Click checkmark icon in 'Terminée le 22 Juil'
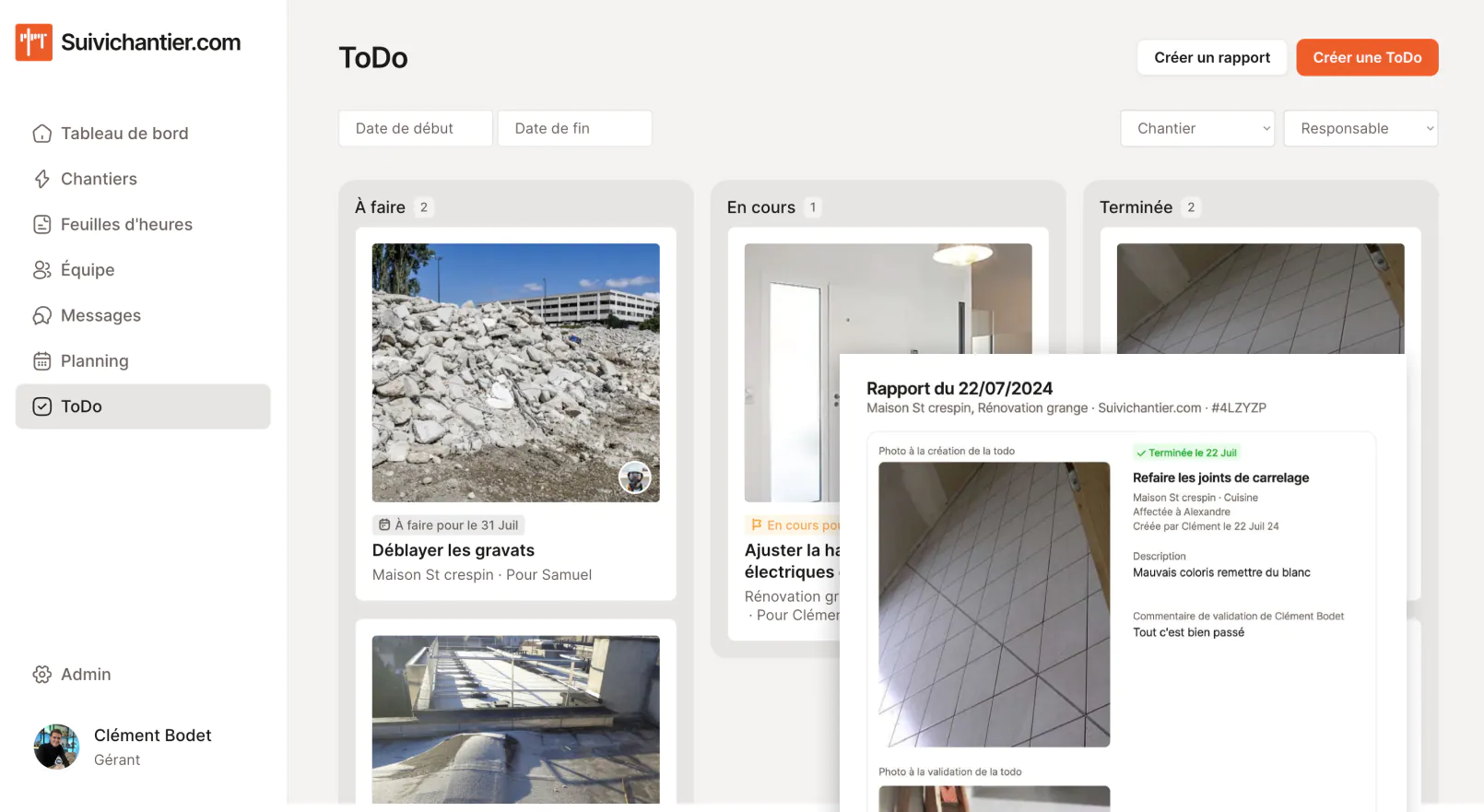This screenshot has height=812, width=1484. click(x=1141, y=453)
